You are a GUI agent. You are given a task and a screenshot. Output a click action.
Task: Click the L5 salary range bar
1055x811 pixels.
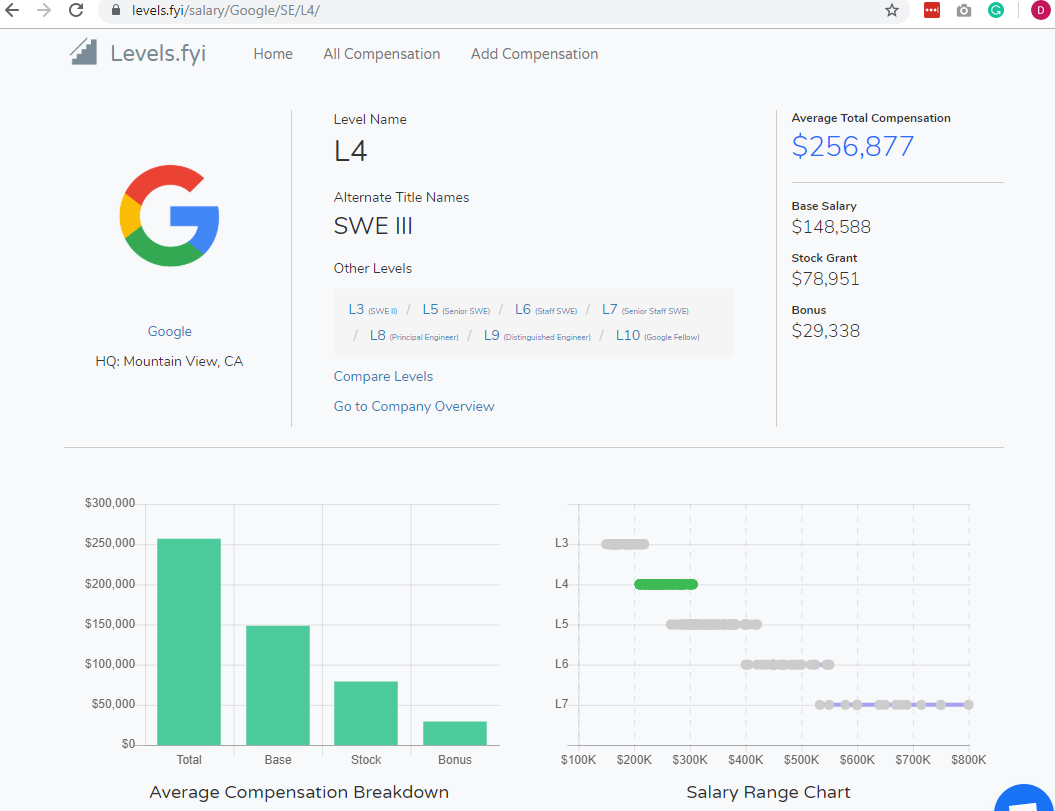(x=714, y=625)
